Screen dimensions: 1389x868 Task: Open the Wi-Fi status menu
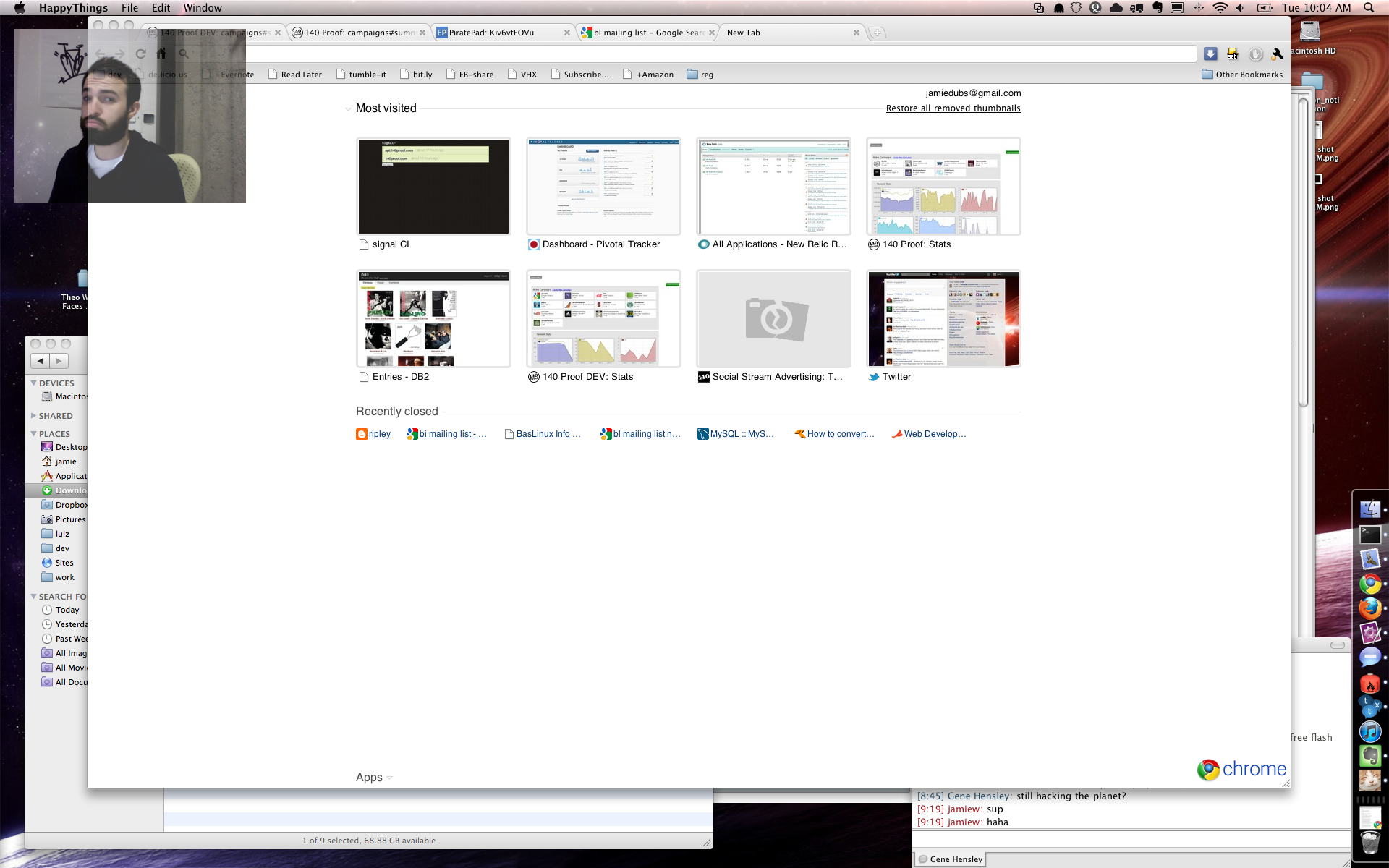1220,8
